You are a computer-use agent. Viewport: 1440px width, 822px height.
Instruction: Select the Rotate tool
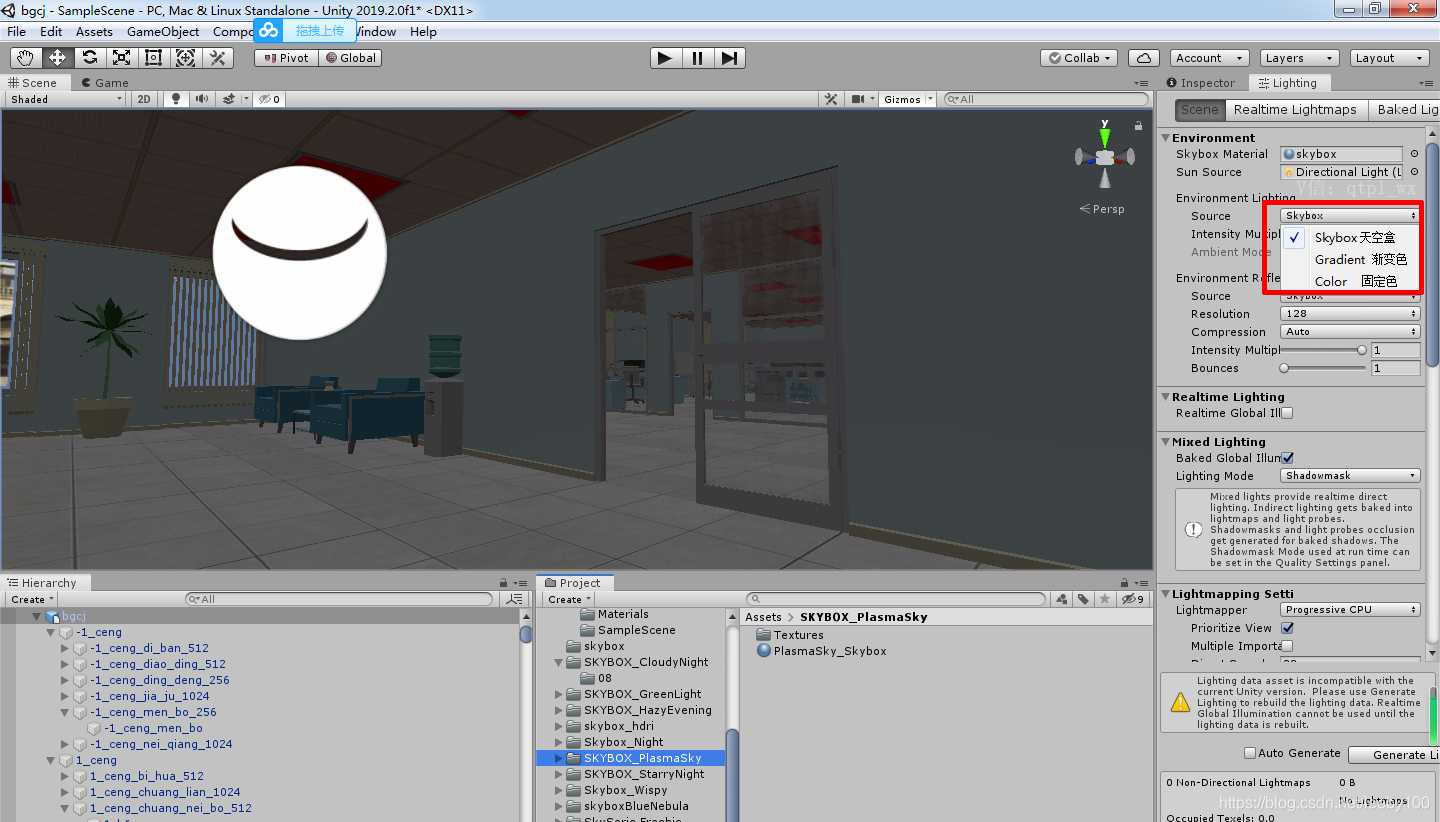coord(89,58)
